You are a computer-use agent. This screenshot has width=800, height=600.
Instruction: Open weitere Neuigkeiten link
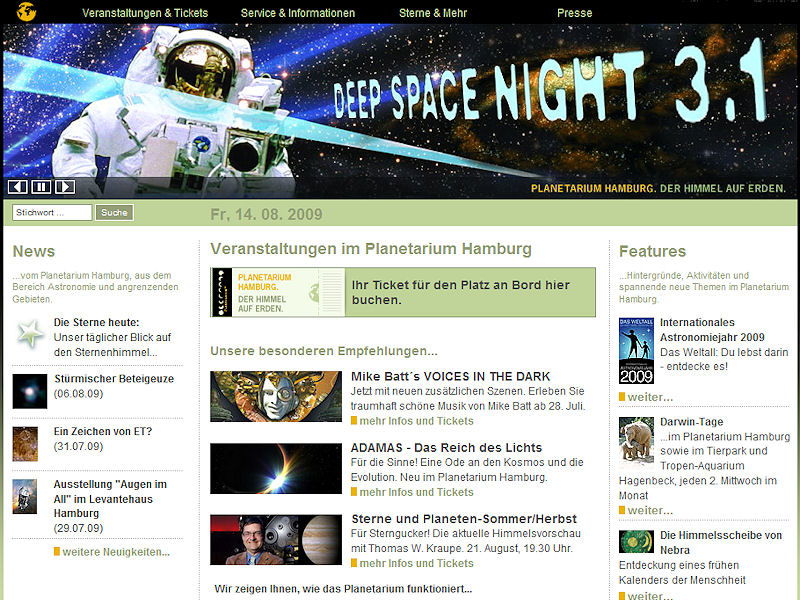pos(116,552)
